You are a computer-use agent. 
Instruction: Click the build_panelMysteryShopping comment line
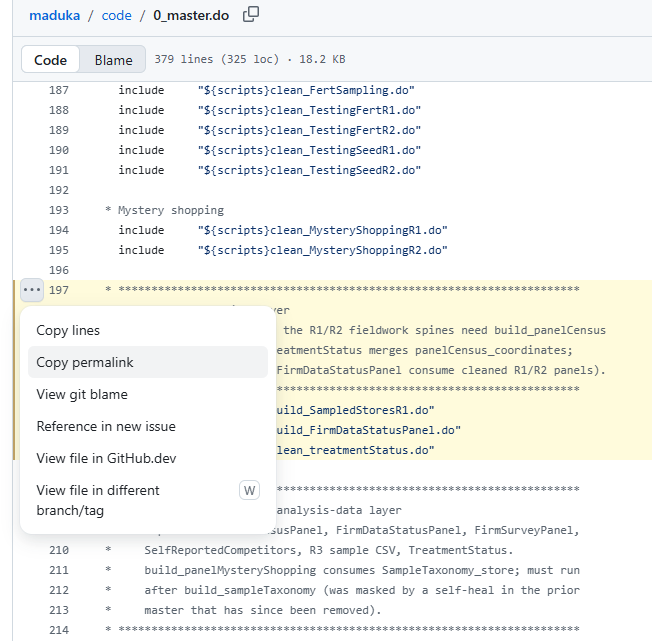(362, 570)
